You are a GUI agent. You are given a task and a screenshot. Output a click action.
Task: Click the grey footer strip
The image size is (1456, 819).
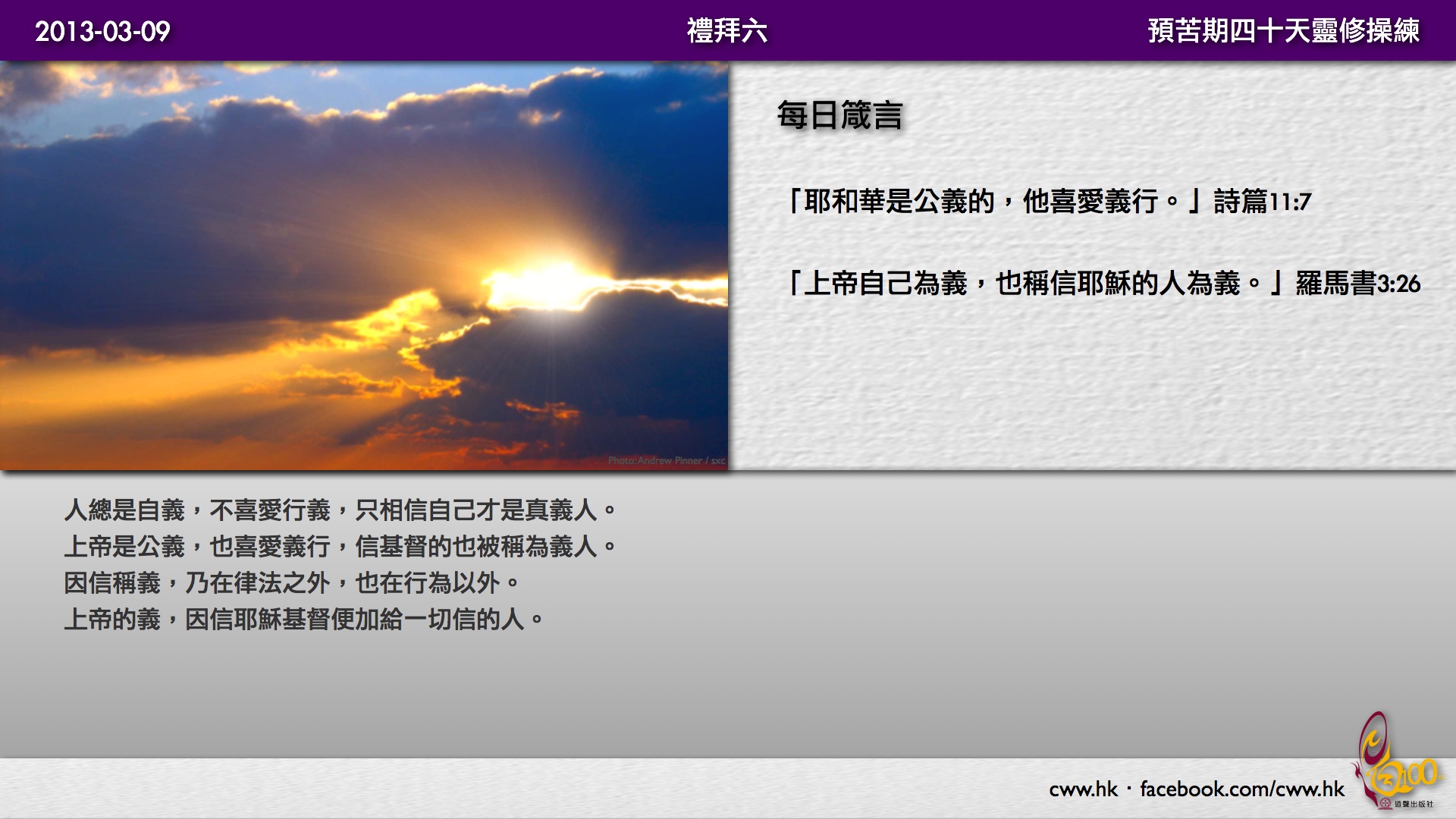531,789
